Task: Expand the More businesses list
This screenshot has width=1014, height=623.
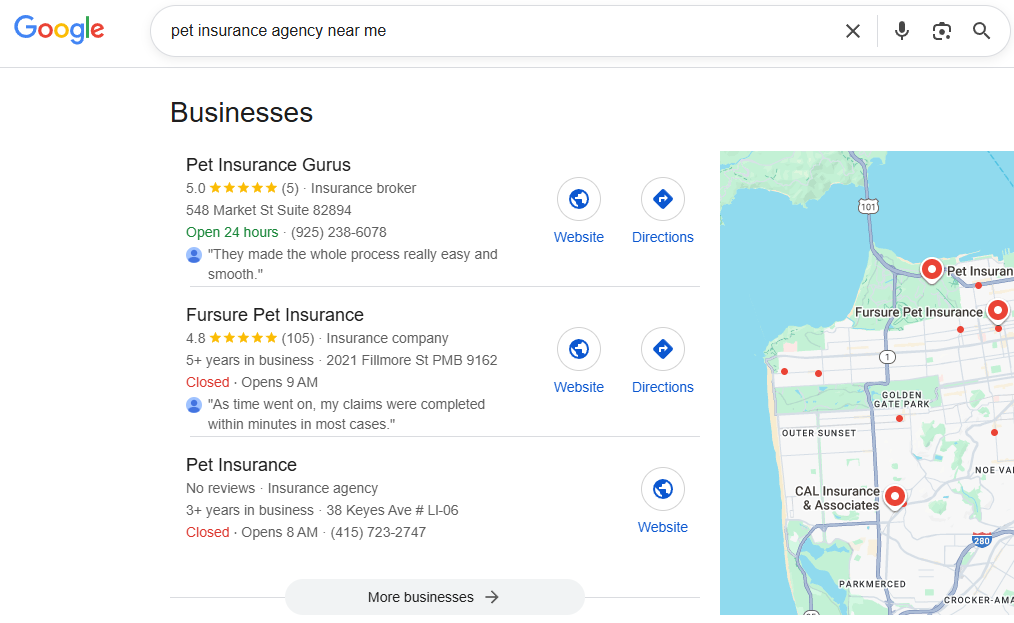Action: coord(434,597)
